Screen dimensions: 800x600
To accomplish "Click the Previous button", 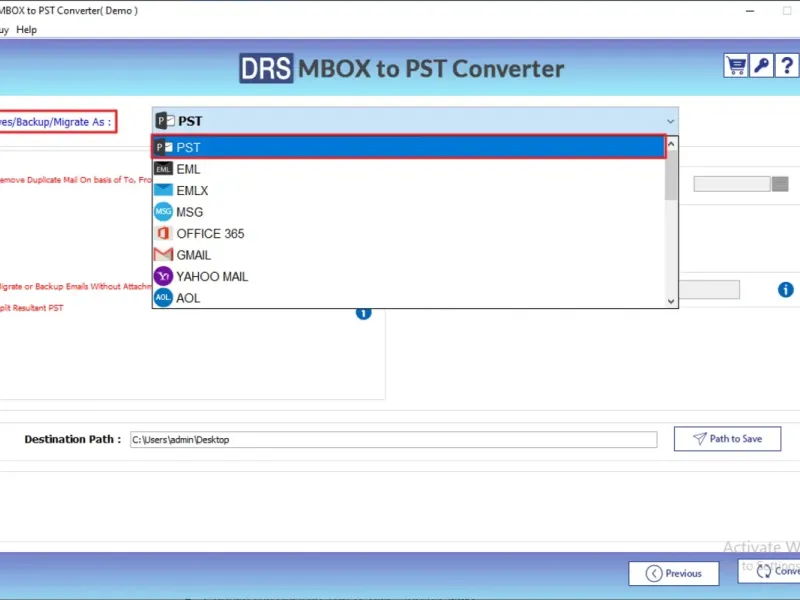I will (x=673, y=573).
